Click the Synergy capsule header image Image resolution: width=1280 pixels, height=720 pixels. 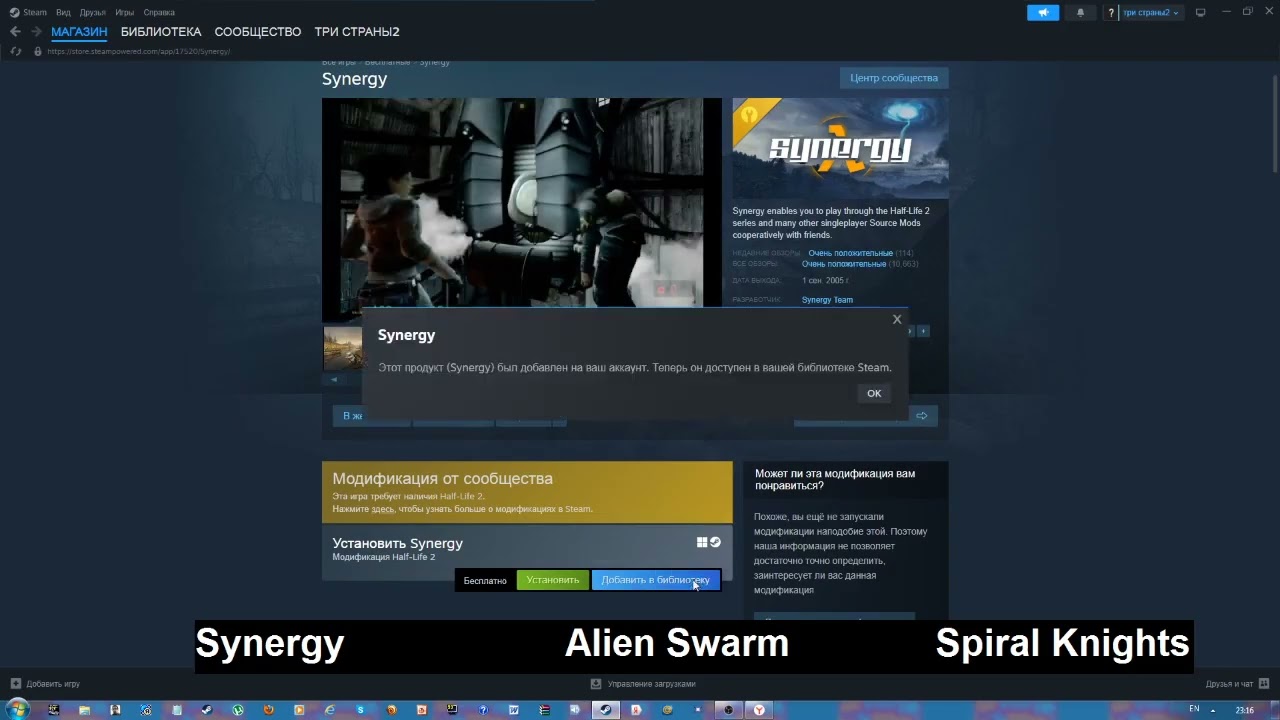840,148
